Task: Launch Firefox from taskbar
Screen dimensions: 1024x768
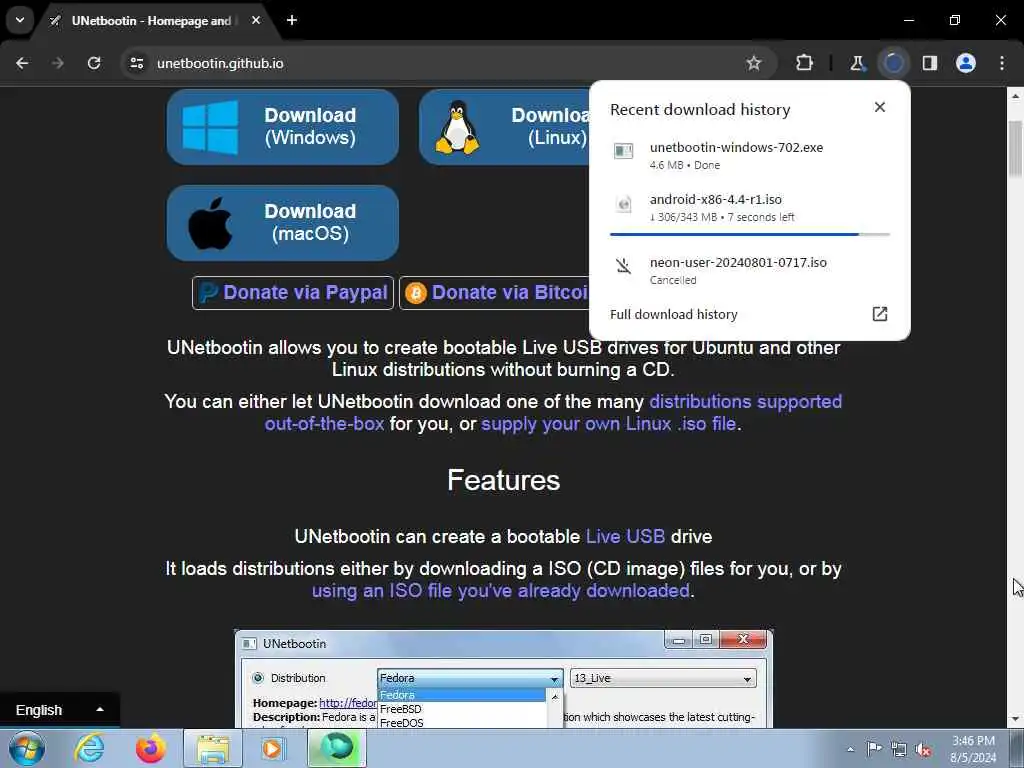Action: pos(150,748)
